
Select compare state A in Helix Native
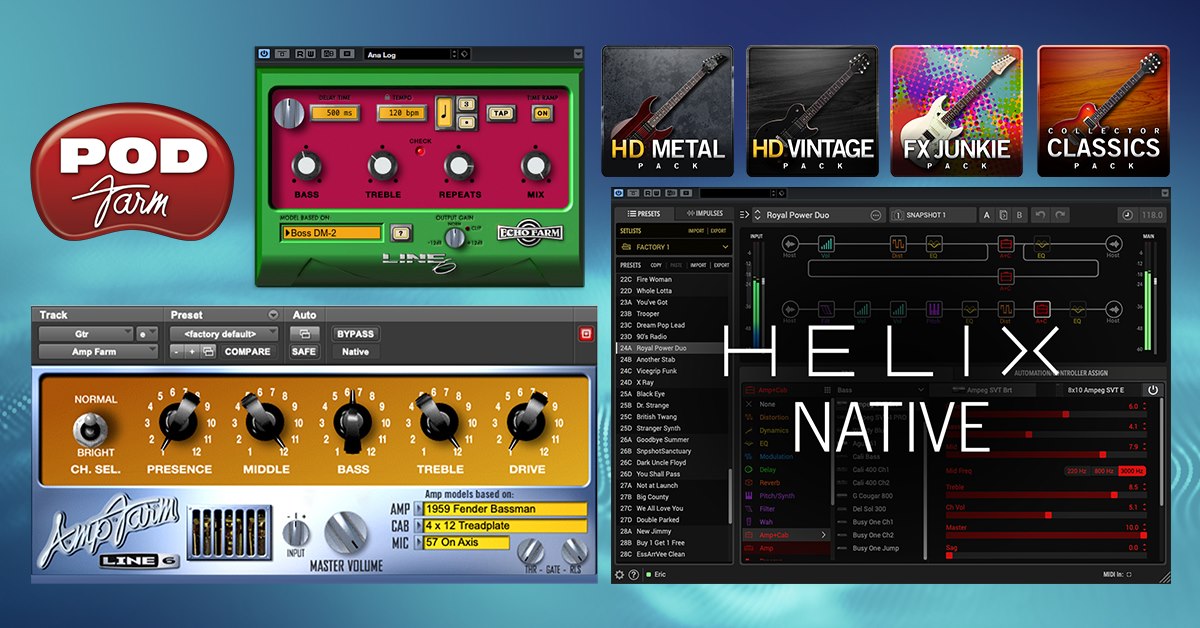[x=987, y=215]
